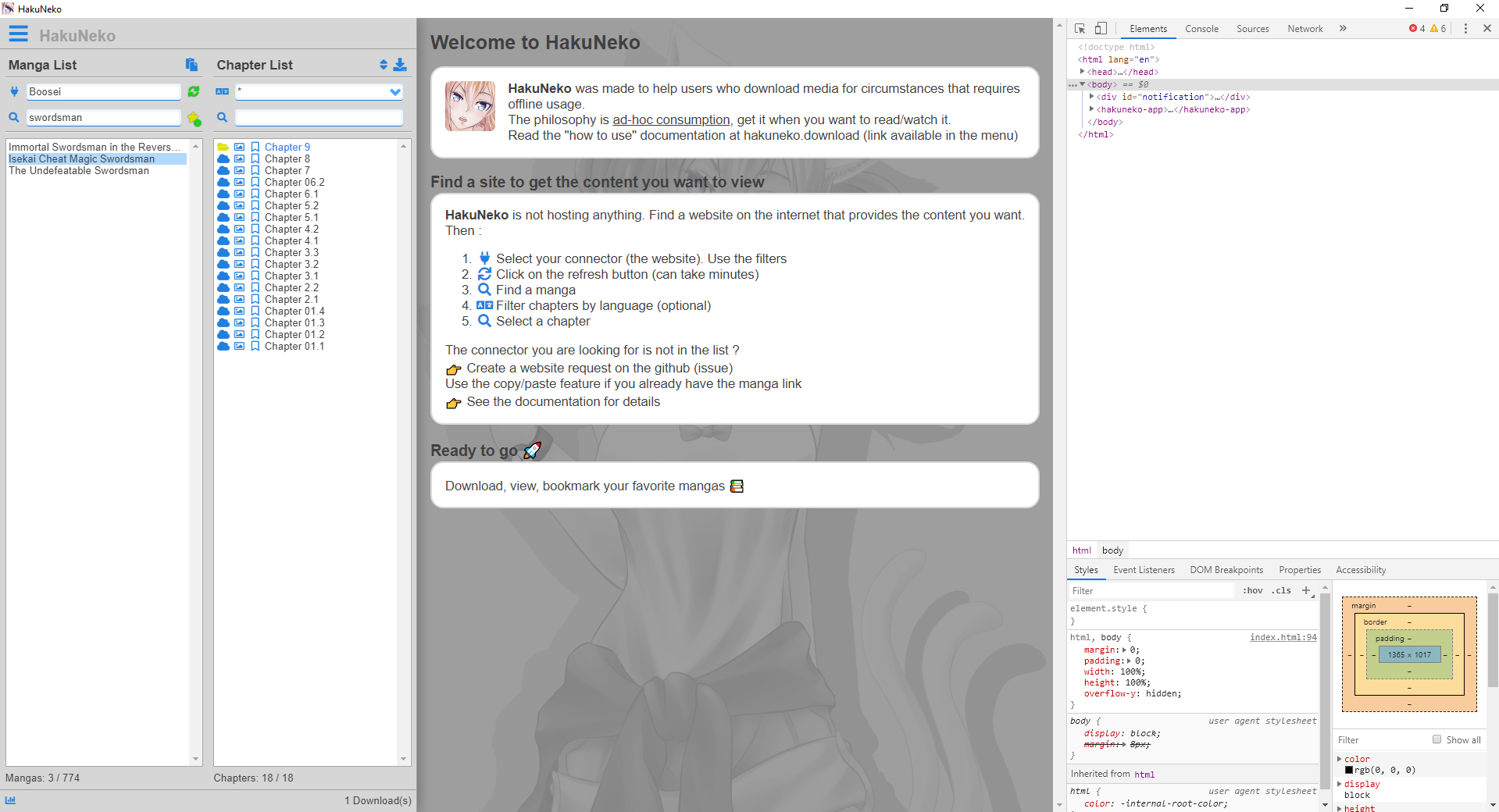Enable the Show all checkbox in Styles

1437,739
